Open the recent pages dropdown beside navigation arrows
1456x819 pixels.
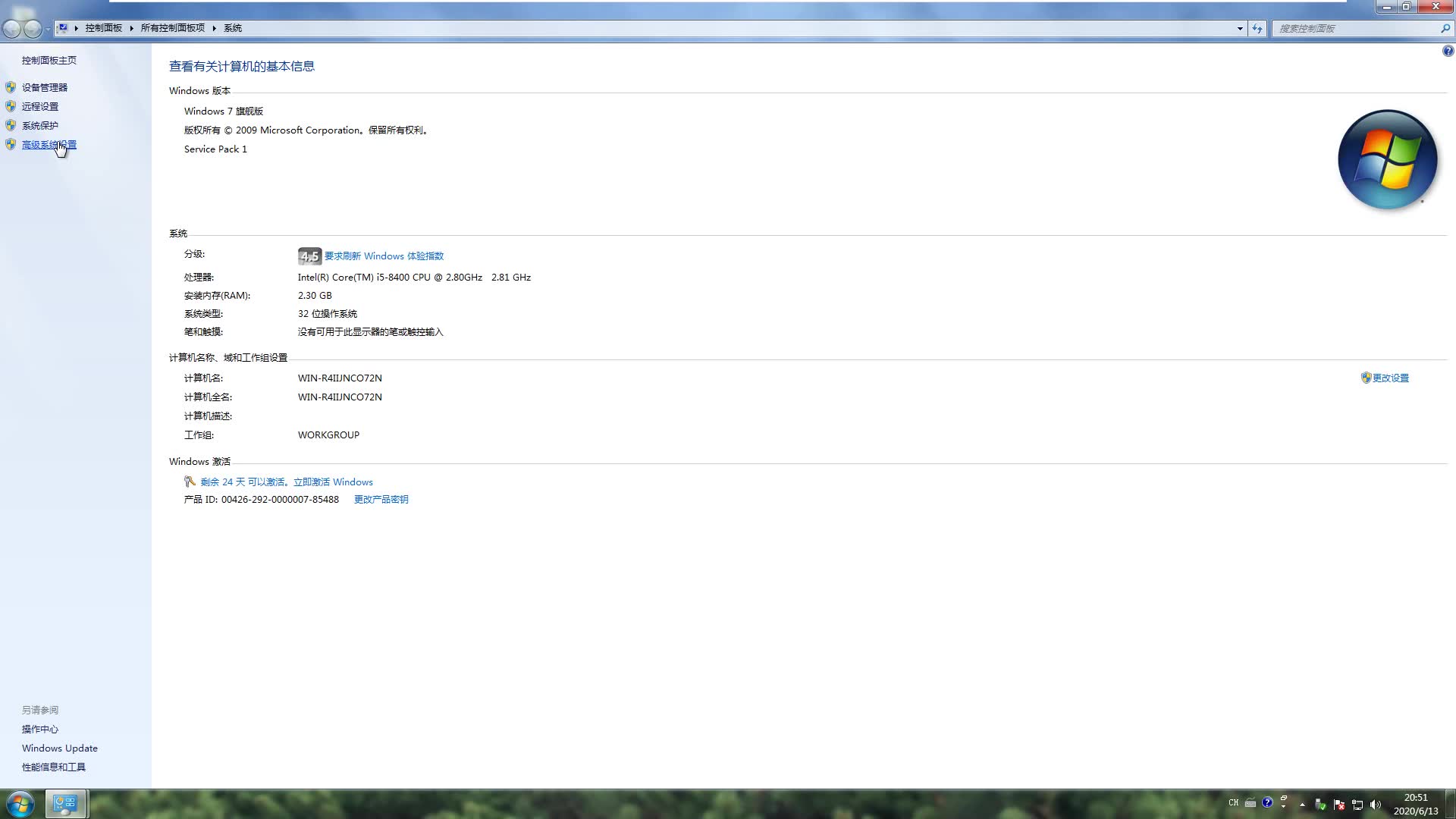(x=48, y=29)
